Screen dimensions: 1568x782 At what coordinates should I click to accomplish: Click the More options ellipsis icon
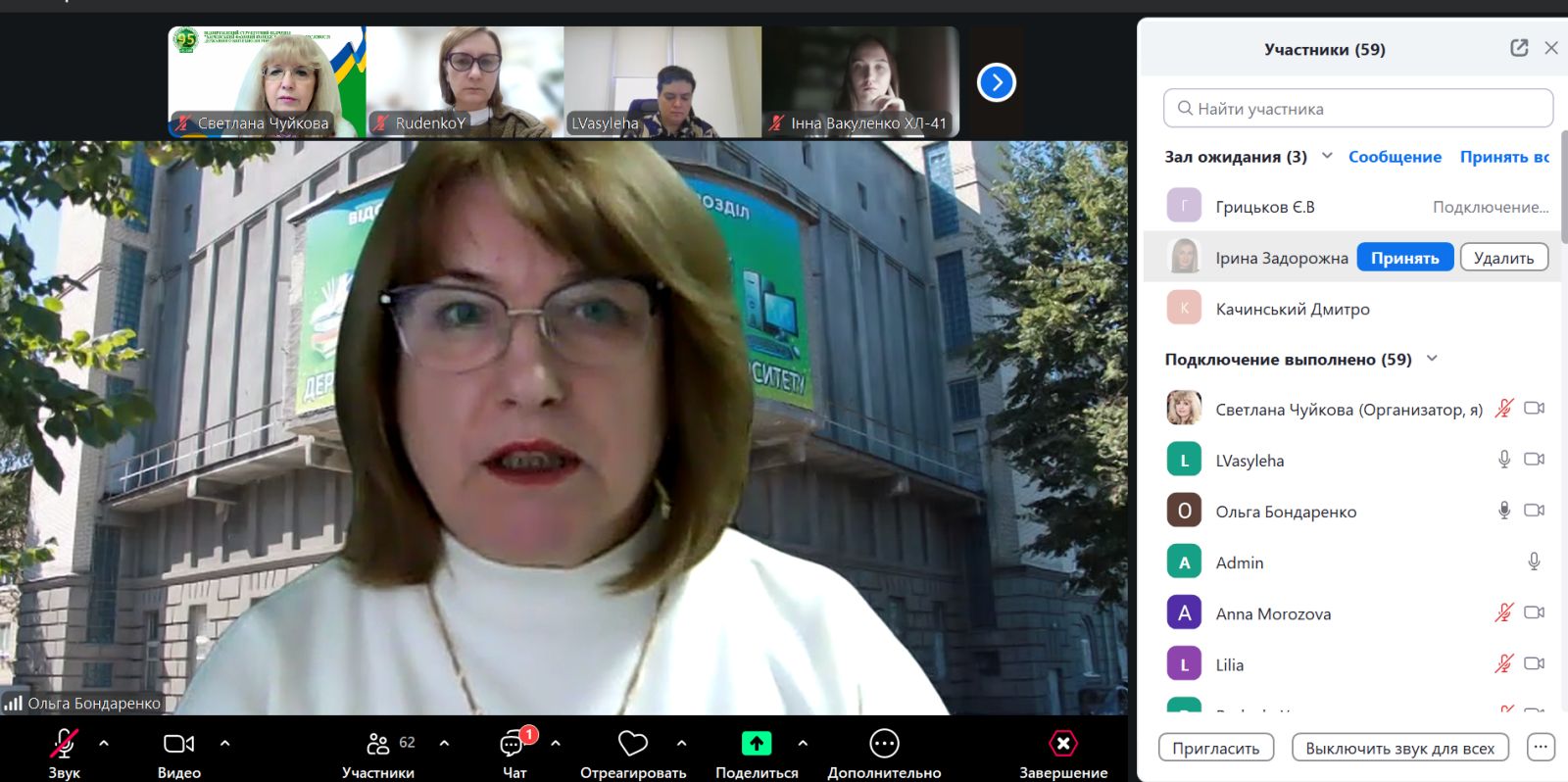coord(884,745)
